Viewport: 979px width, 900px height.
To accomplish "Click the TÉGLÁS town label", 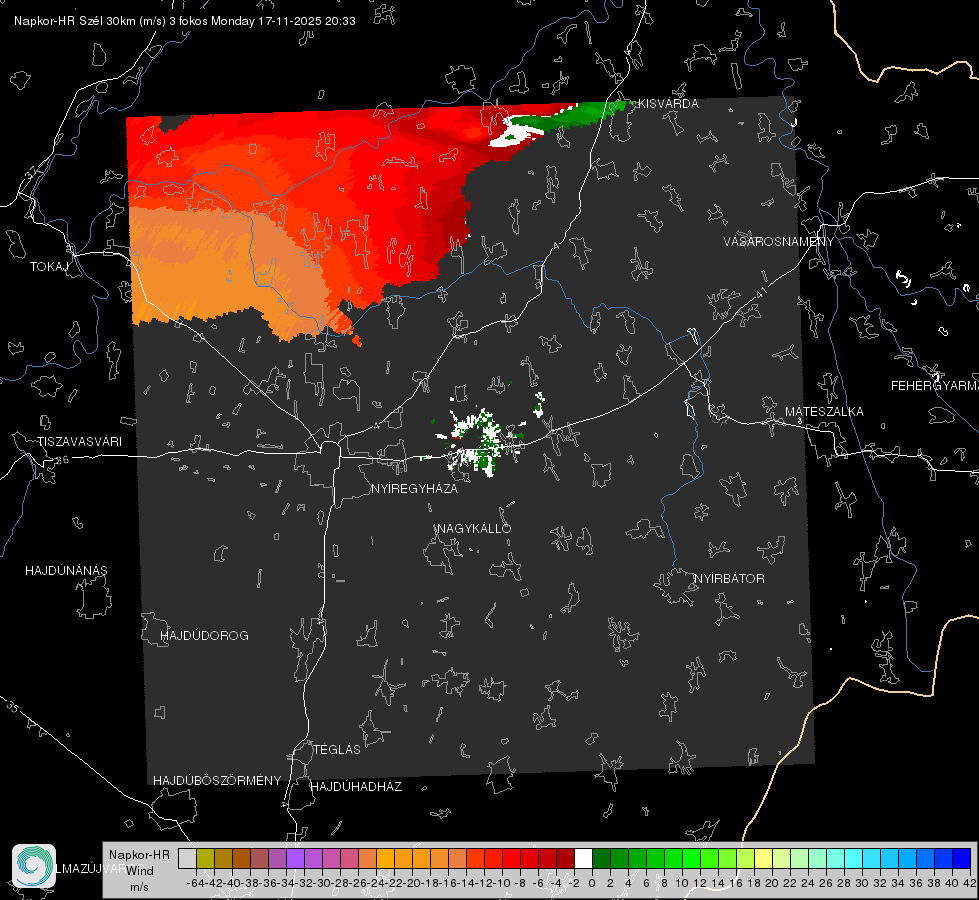I will [337, 750].
